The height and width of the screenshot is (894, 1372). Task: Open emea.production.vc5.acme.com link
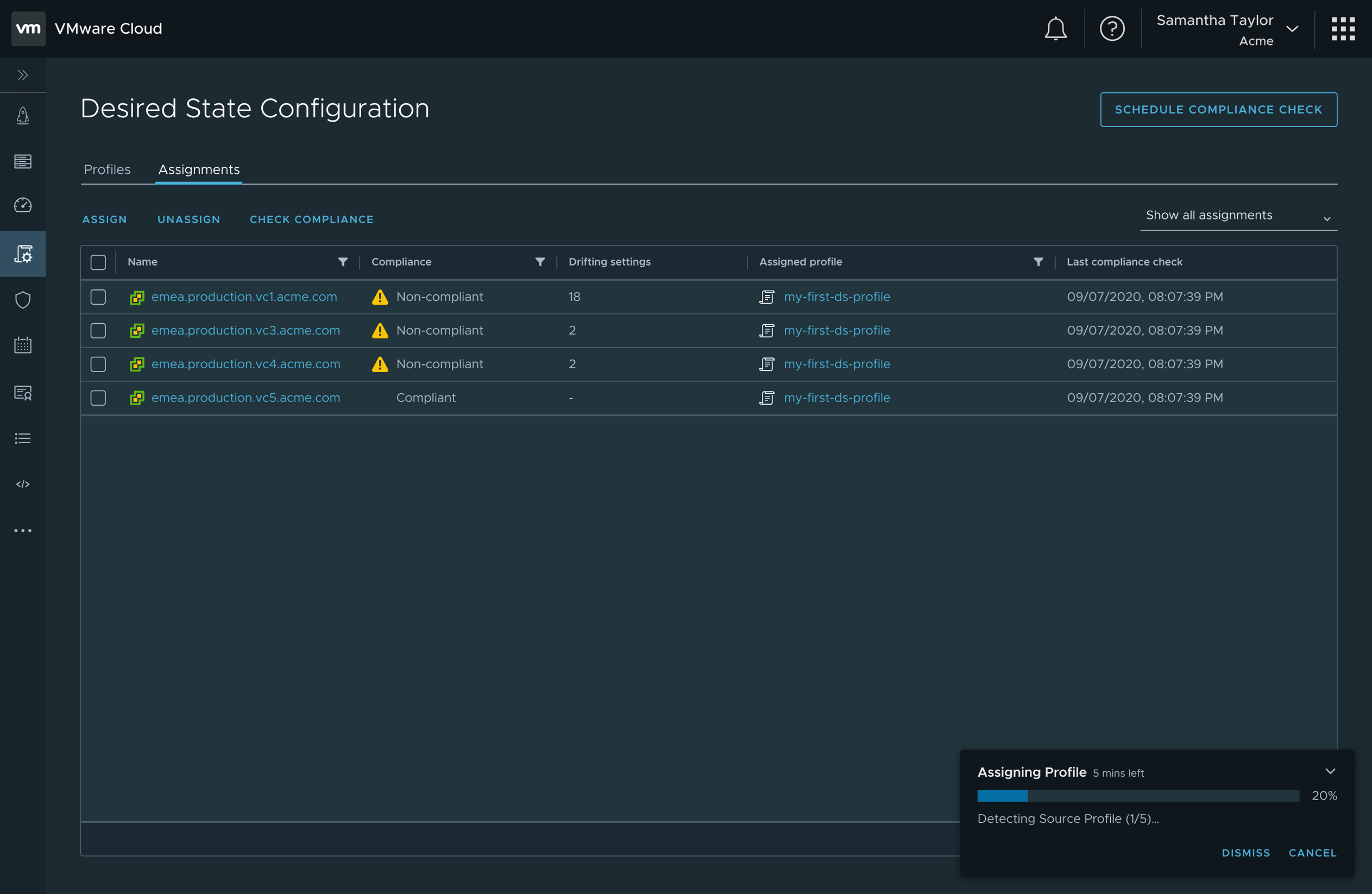pyautogui.click(x=246, y=398)
